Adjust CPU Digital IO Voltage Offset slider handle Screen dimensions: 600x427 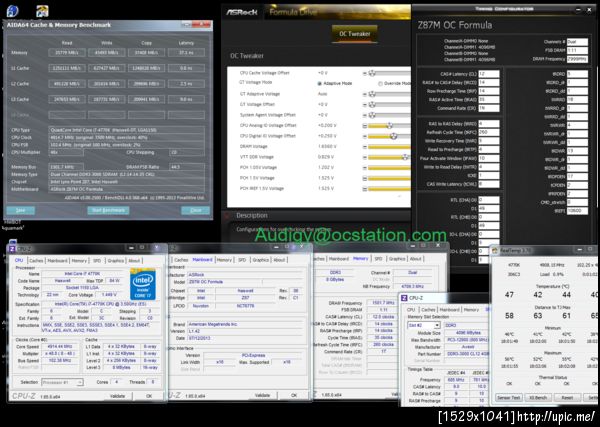pyautogui.click(x=393, y=136)
